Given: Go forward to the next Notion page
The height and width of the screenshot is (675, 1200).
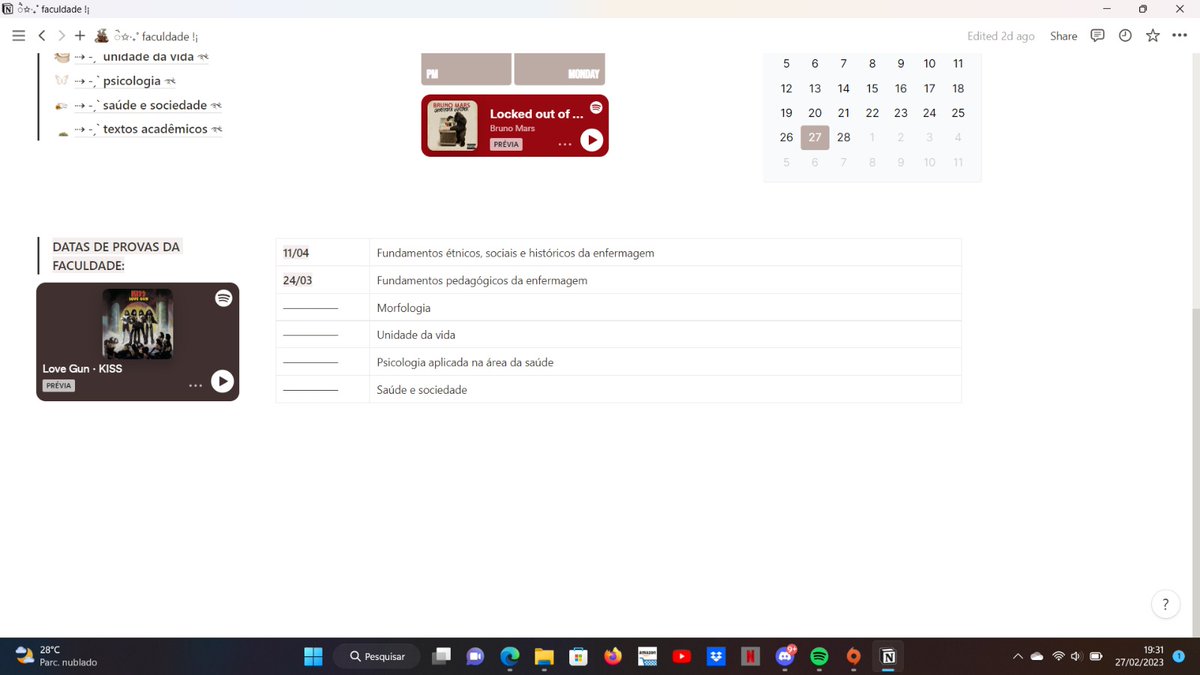Looking at the screenshot, I should click(61, 36).
